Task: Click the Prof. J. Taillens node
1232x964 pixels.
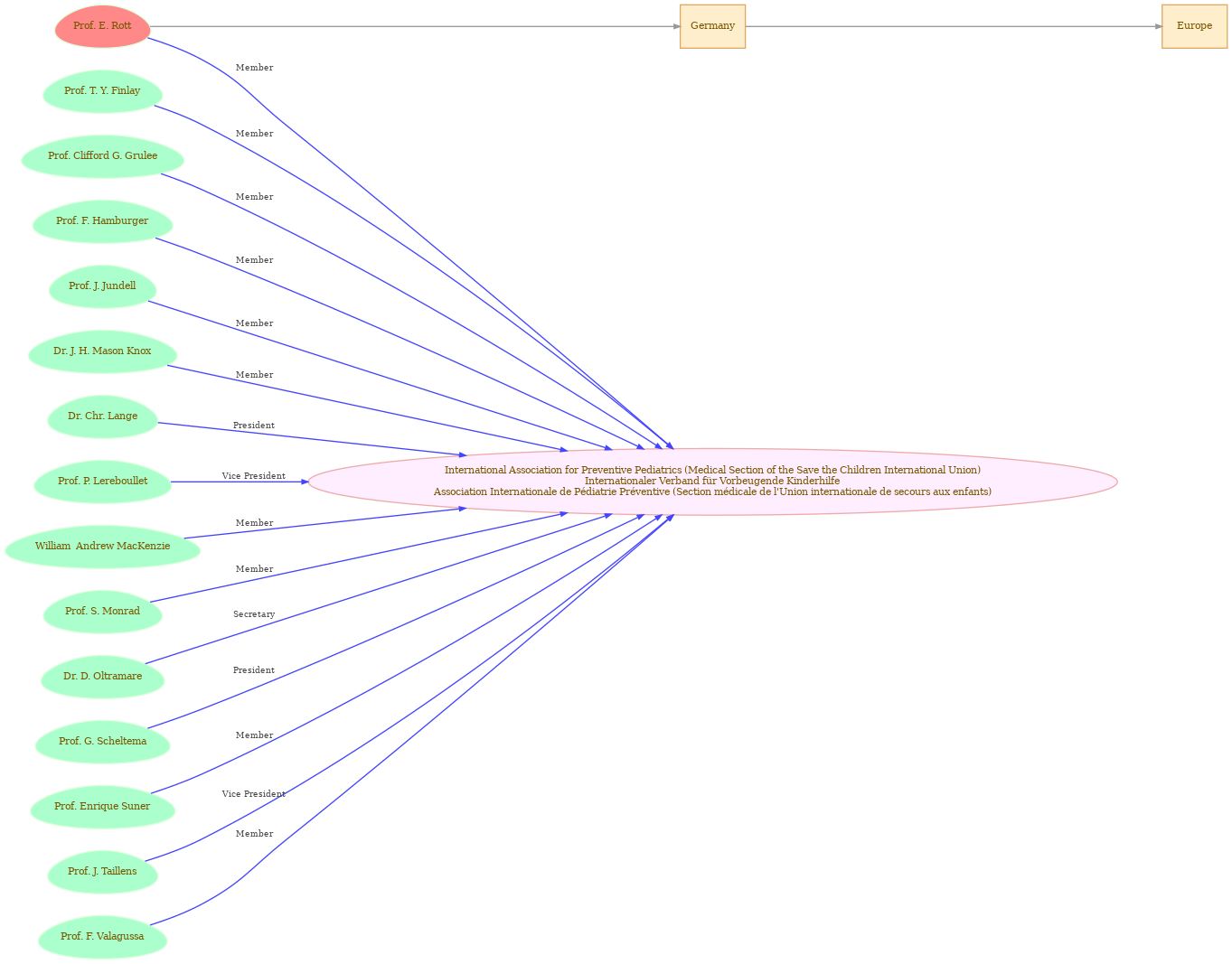Action: click(102, 872)
